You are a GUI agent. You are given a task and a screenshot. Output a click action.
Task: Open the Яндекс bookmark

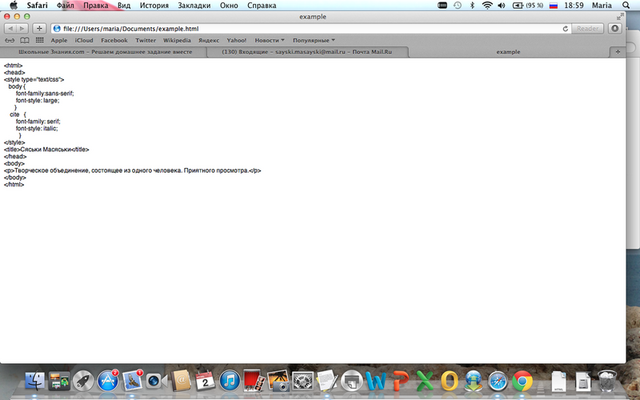209,40
